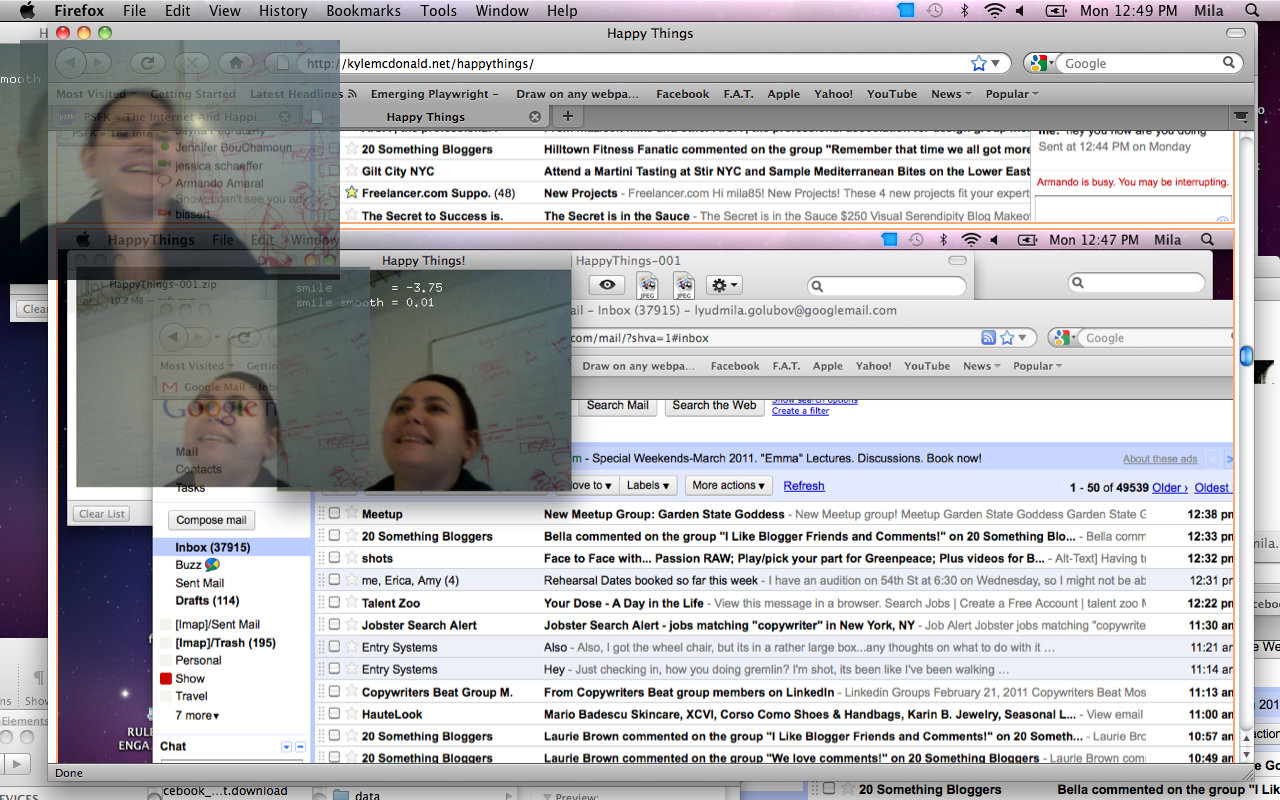Open the gear action menu in HappyThings-001
1280x800 pixels.
(724, 285)
